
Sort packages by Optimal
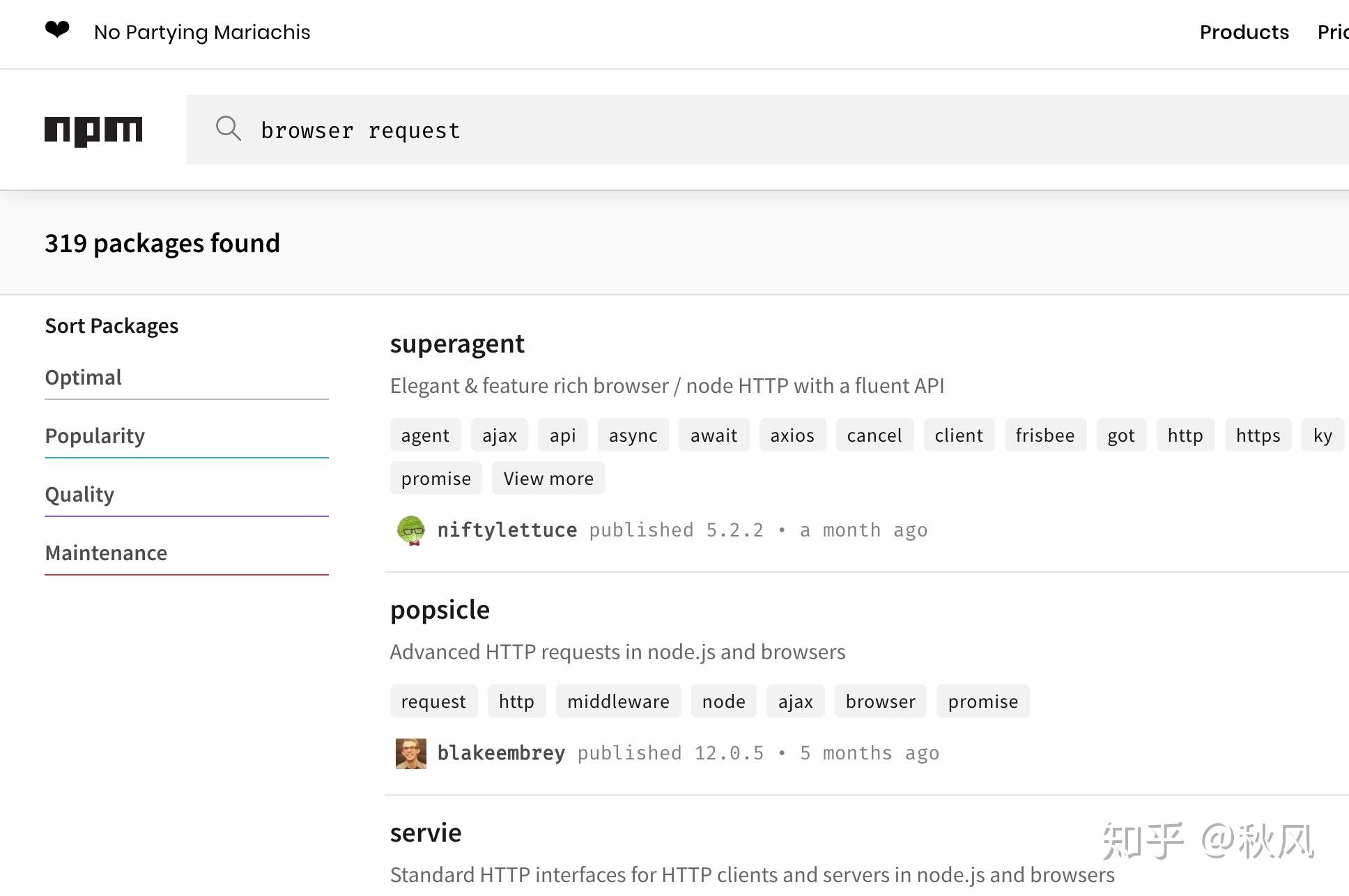click(x=84, y=378)
